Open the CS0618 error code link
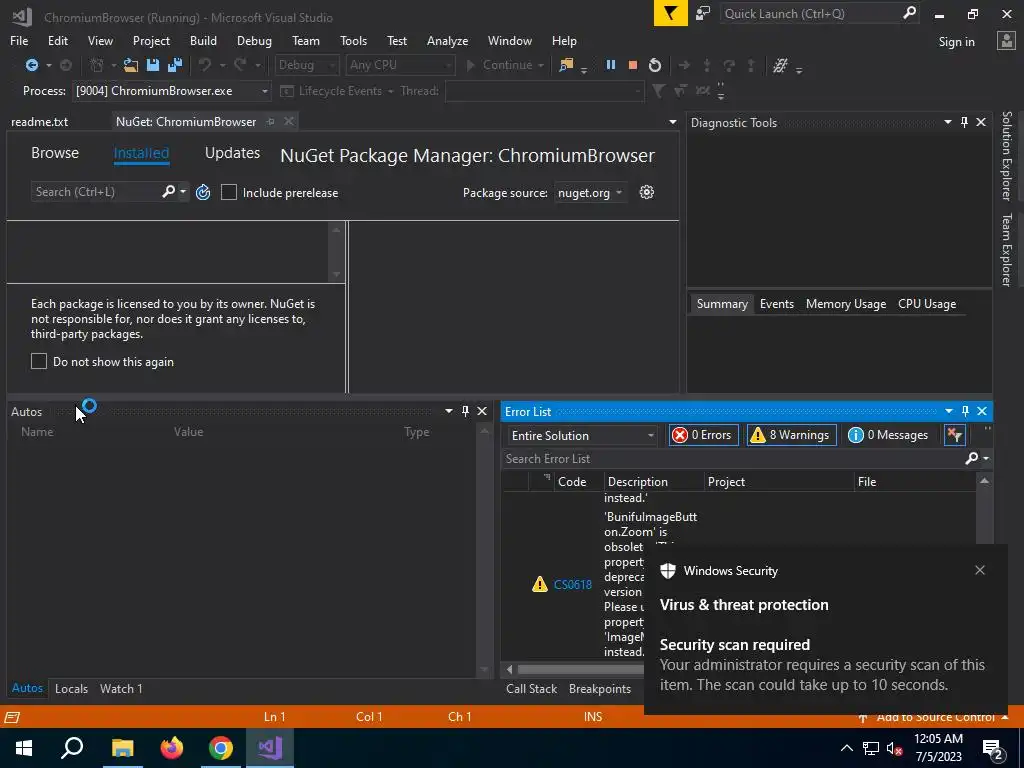Image resolution: width=1024 pixels, height=768 pixels. point(573,584)
